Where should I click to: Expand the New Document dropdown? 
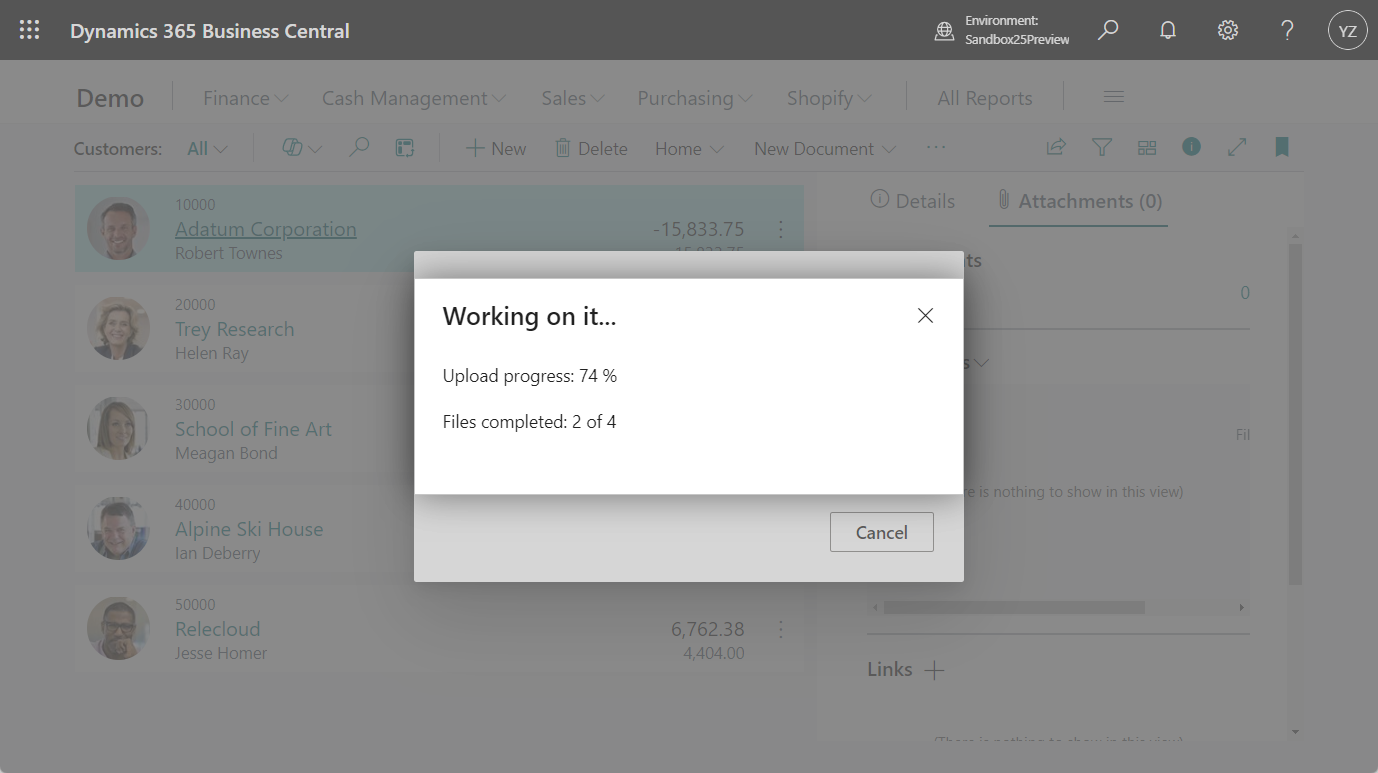coord(823,147)
